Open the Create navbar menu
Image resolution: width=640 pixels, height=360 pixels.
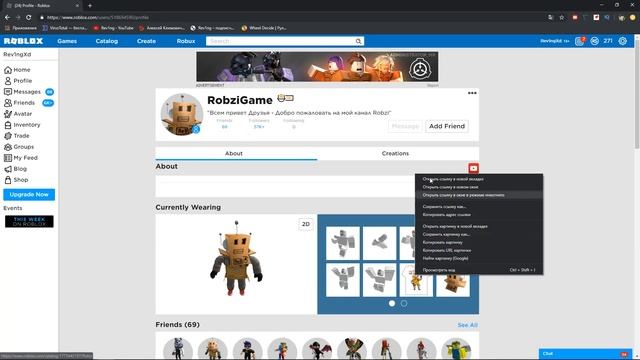[146, 41]
